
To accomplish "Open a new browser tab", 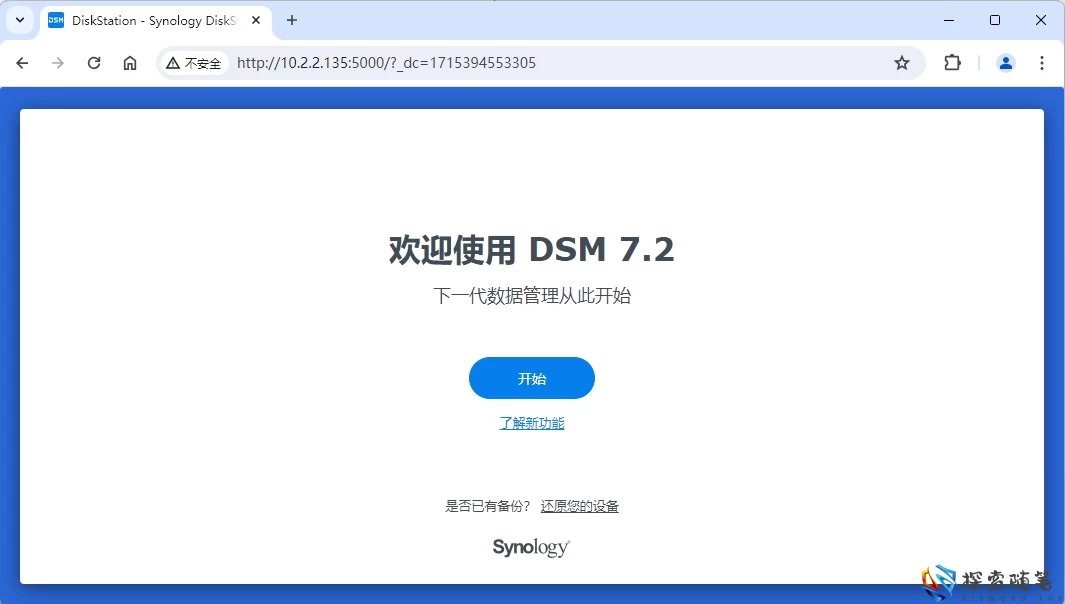I will pos(290,20).
